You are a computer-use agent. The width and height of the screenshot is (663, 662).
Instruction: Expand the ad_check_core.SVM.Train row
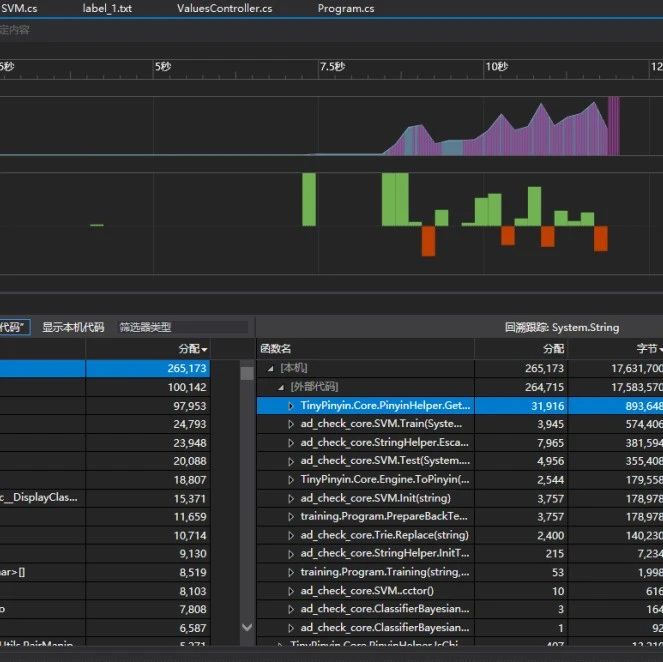(x=291, y=424)
